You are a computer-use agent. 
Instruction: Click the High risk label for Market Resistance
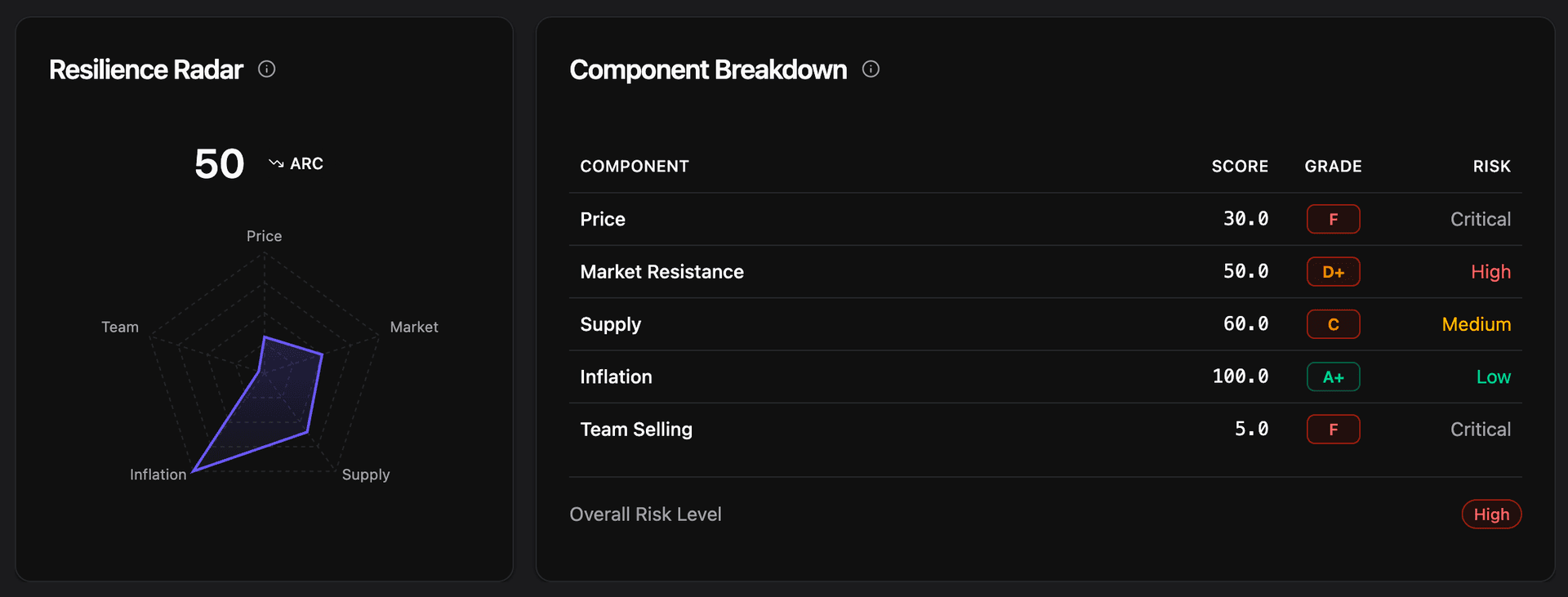(x=1490, y=271)
